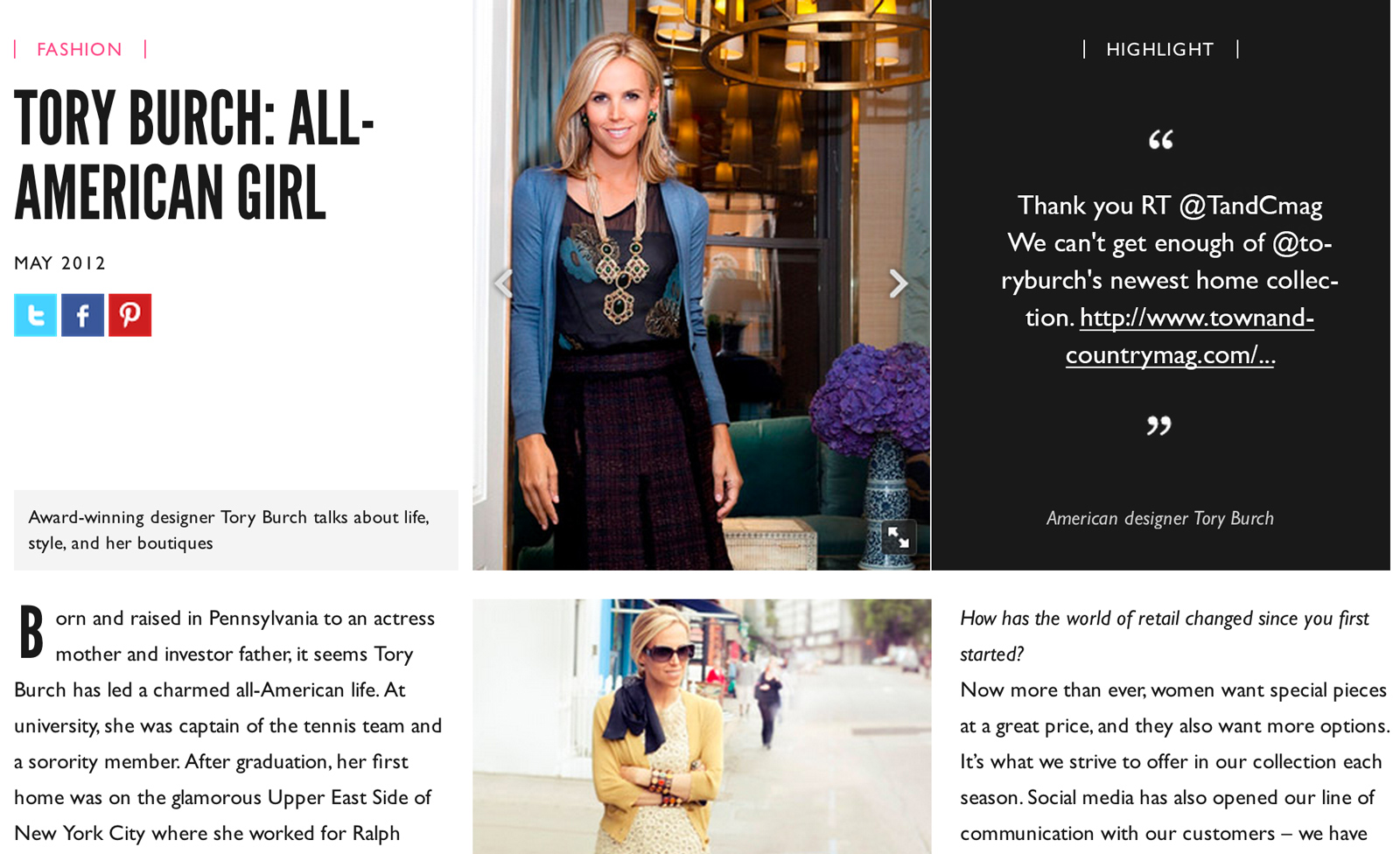Click the Award-winning designer caption box
1400x854 pixels.
tap(236, 530)
